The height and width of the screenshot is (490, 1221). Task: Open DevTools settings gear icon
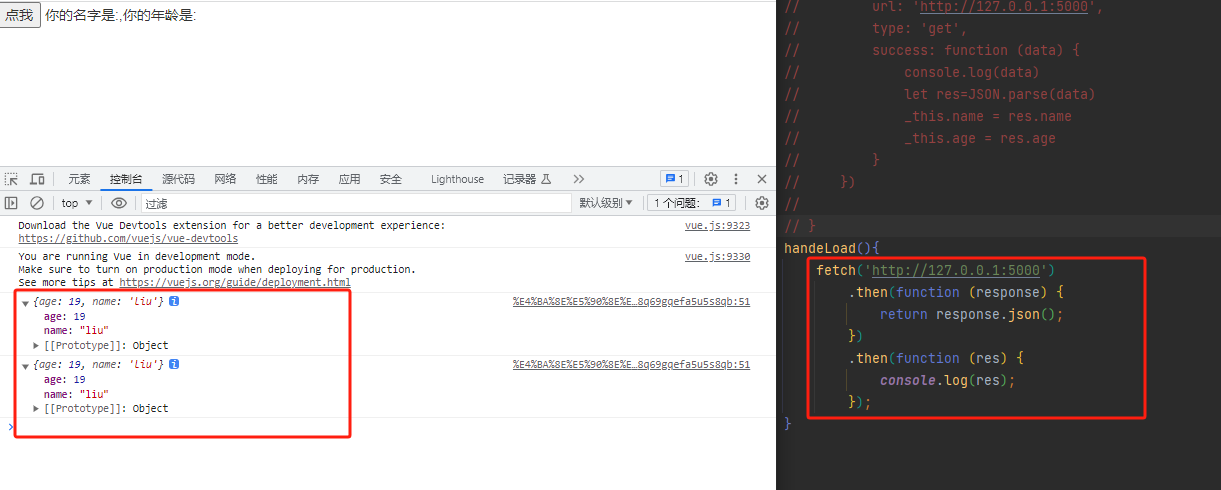point(711,179)
